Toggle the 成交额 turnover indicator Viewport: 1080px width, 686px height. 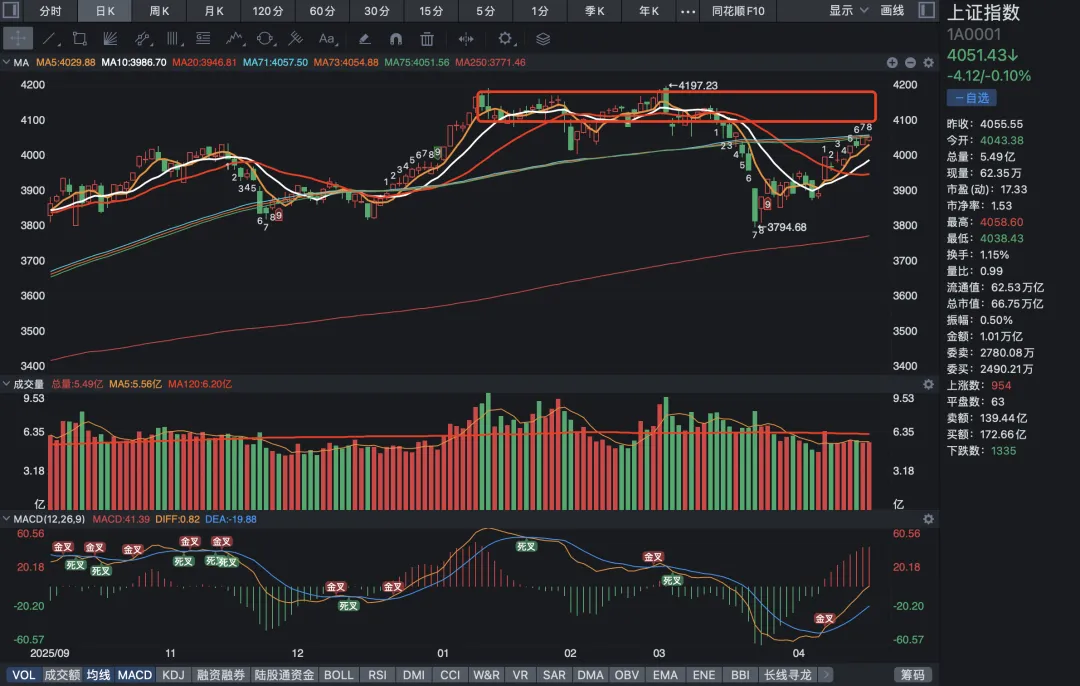click(x=62, y=675)
